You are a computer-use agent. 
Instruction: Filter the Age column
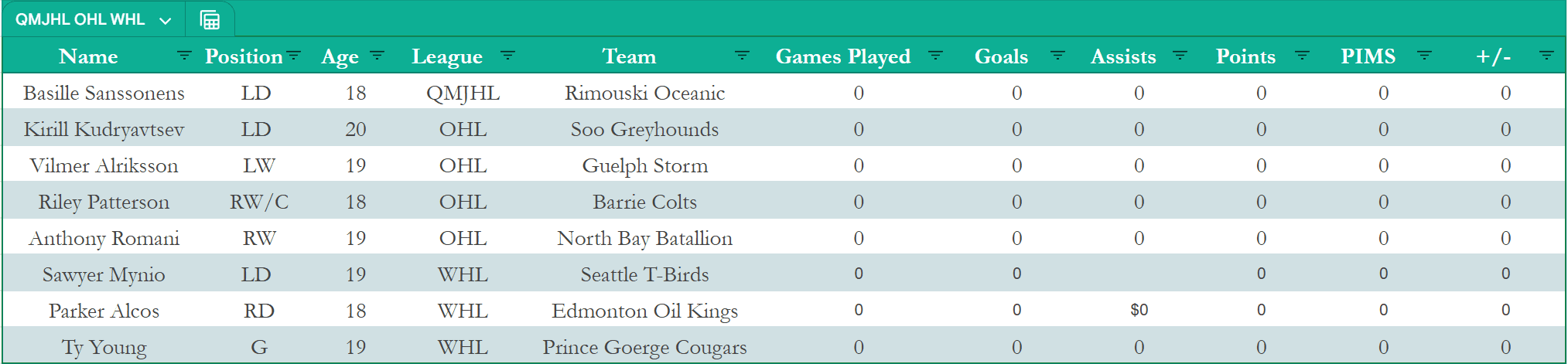(x=377, y=56)
